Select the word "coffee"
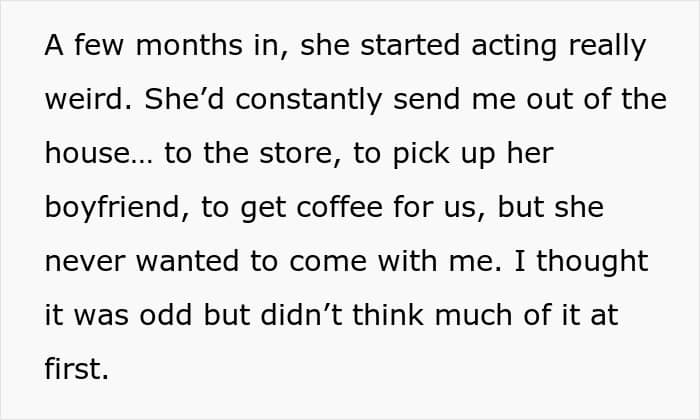 [x=340, y=207]
